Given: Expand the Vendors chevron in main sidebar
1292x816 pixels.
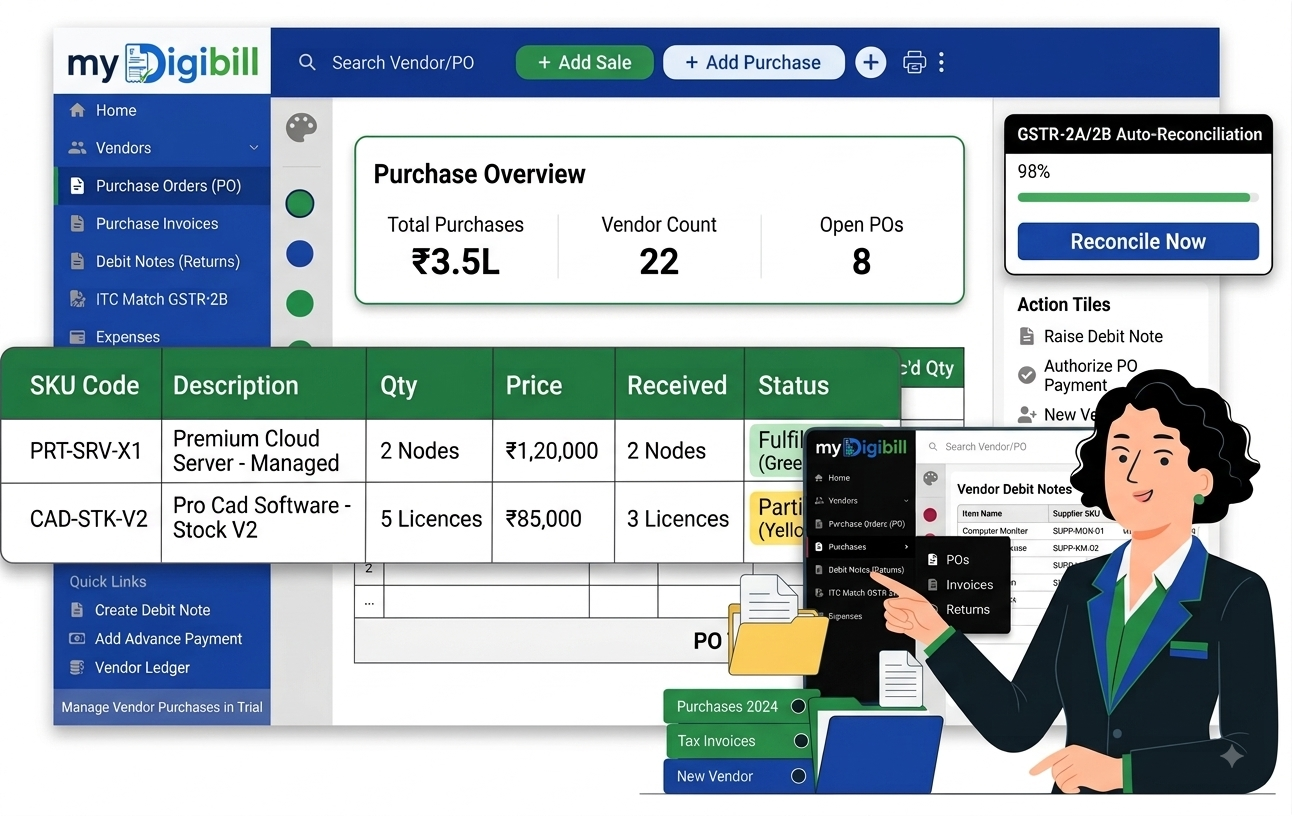Looking at the screenshot, I should click(254, 148).
